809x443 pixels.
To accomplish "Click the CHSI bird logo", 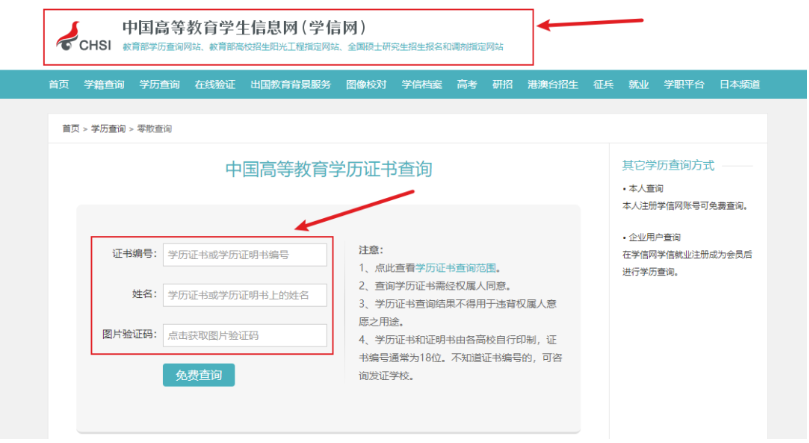I will (x=84, y=37).
